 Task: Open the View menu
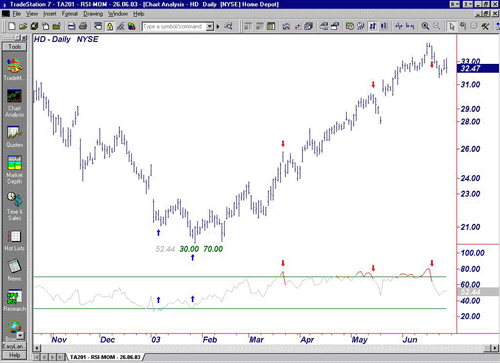[32, 14]
